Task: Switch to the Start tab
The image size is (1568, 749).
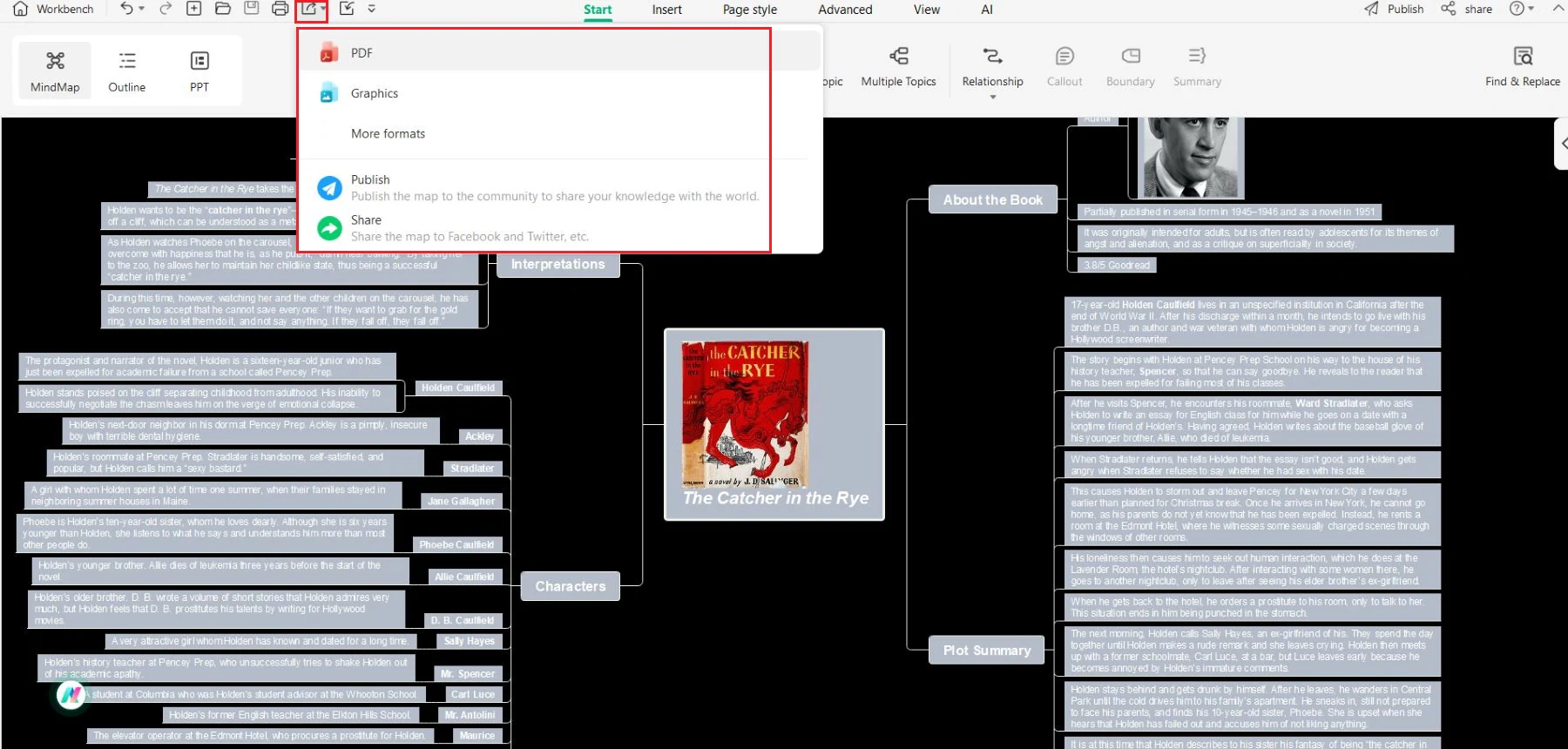Action: point(598,10)
